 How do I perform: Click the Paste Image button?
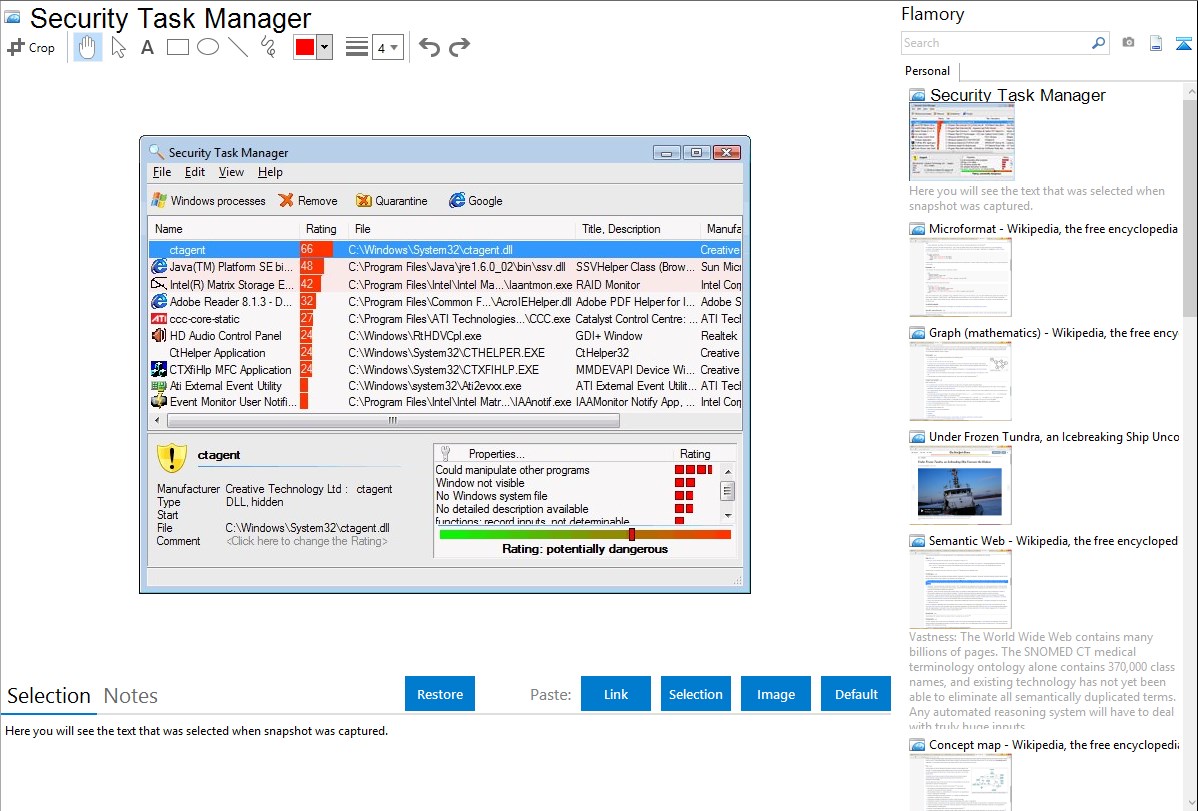(775, 694)
